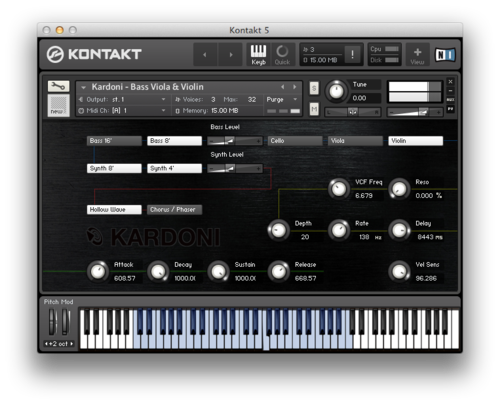500x405 pixels.
Task: Click the Release knob
Action: coord(278,271)
